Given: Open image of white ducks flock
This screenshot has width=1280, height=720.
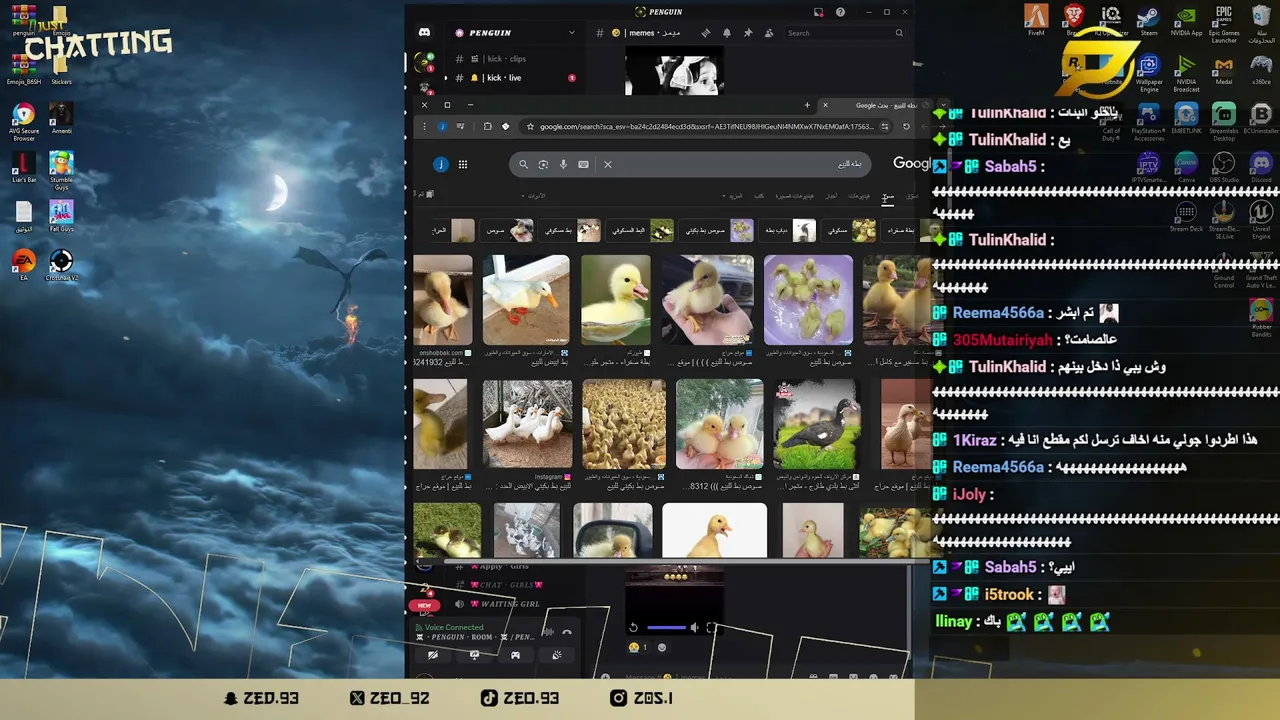Looking at the screenshot, I should 527,424.
